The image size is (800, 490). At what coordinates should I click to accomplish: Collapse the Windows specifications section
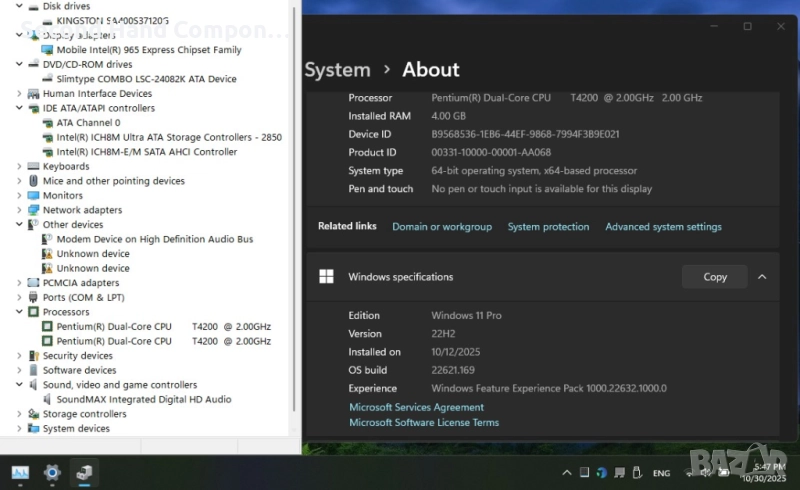tap(762, 277)
